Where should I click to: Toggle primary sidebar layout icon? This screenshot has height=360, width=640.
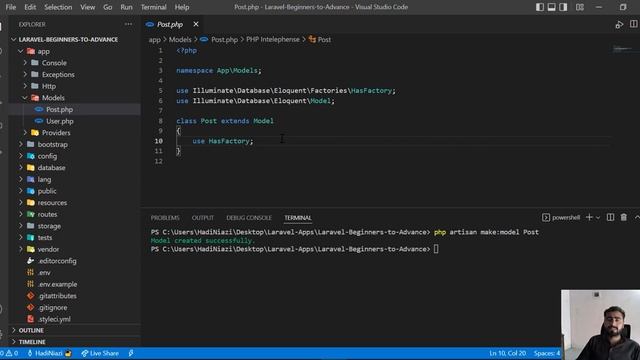[540, 7]
